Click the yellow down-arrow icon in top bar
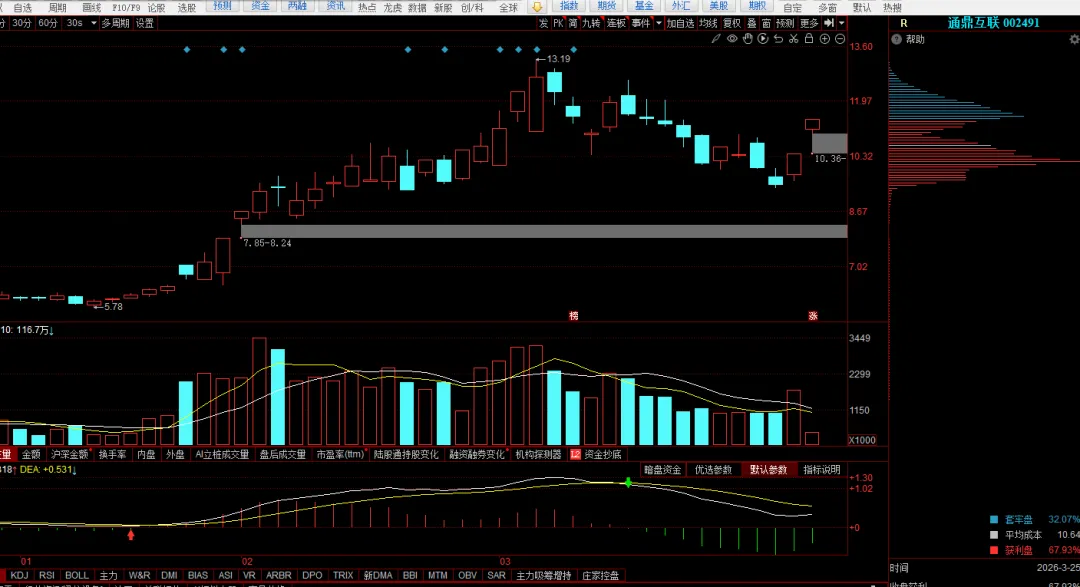The height and width of the screenshot is (587, 1080). tap(537, 7)
